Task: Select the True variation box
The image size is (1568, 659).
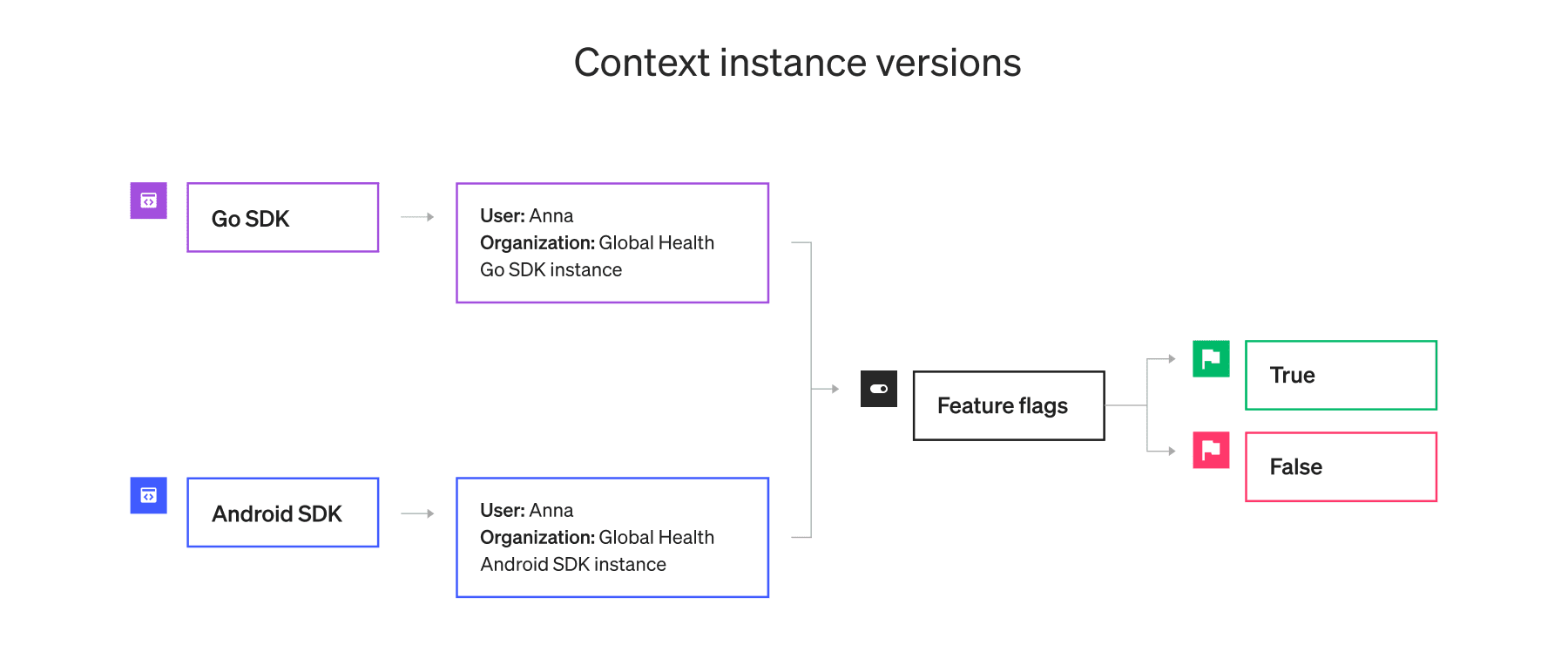Action: (x=1340, y=375)
